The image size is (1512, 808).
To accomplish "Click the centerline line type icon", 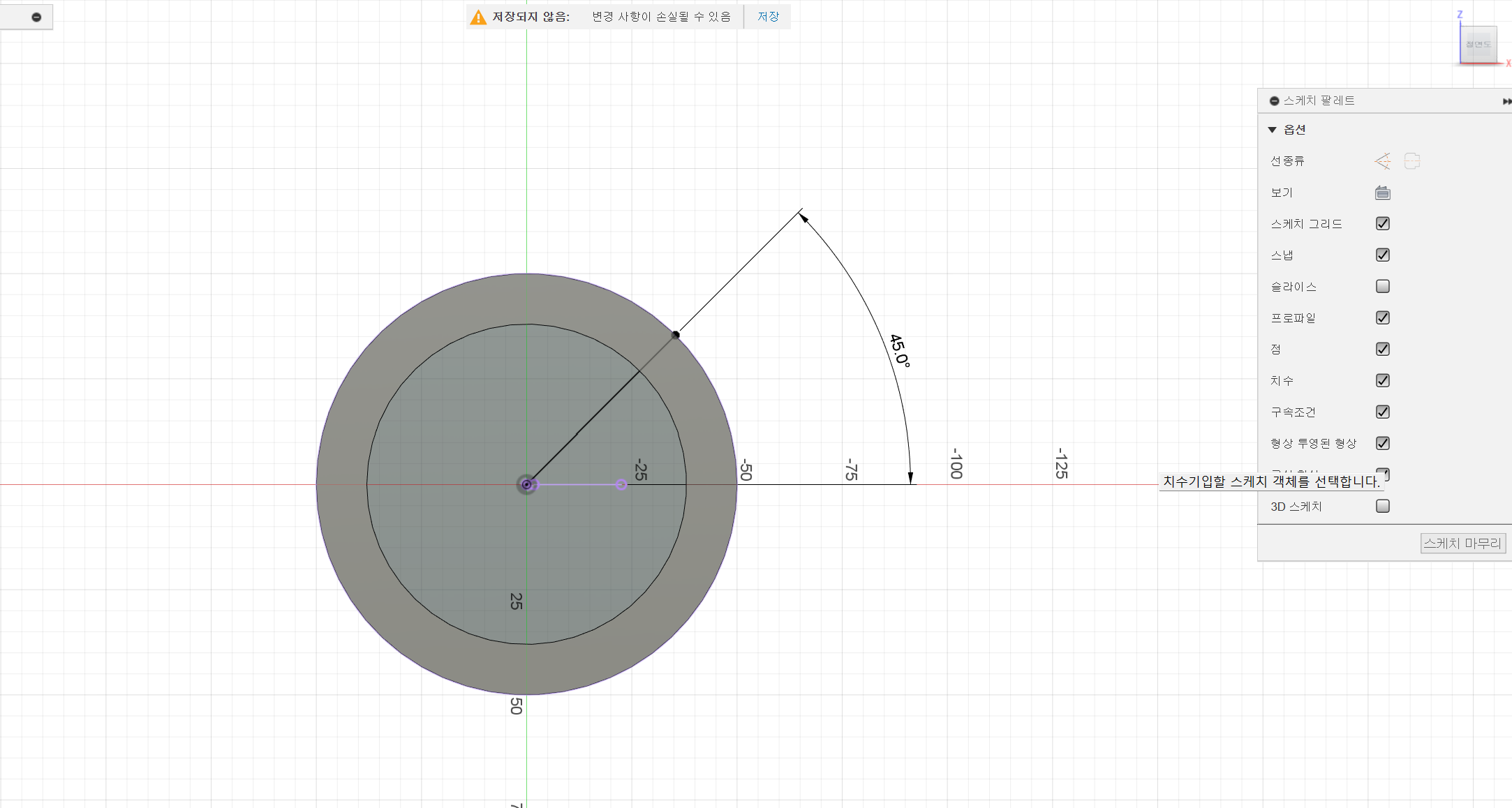I will (x=1412, y=161).
